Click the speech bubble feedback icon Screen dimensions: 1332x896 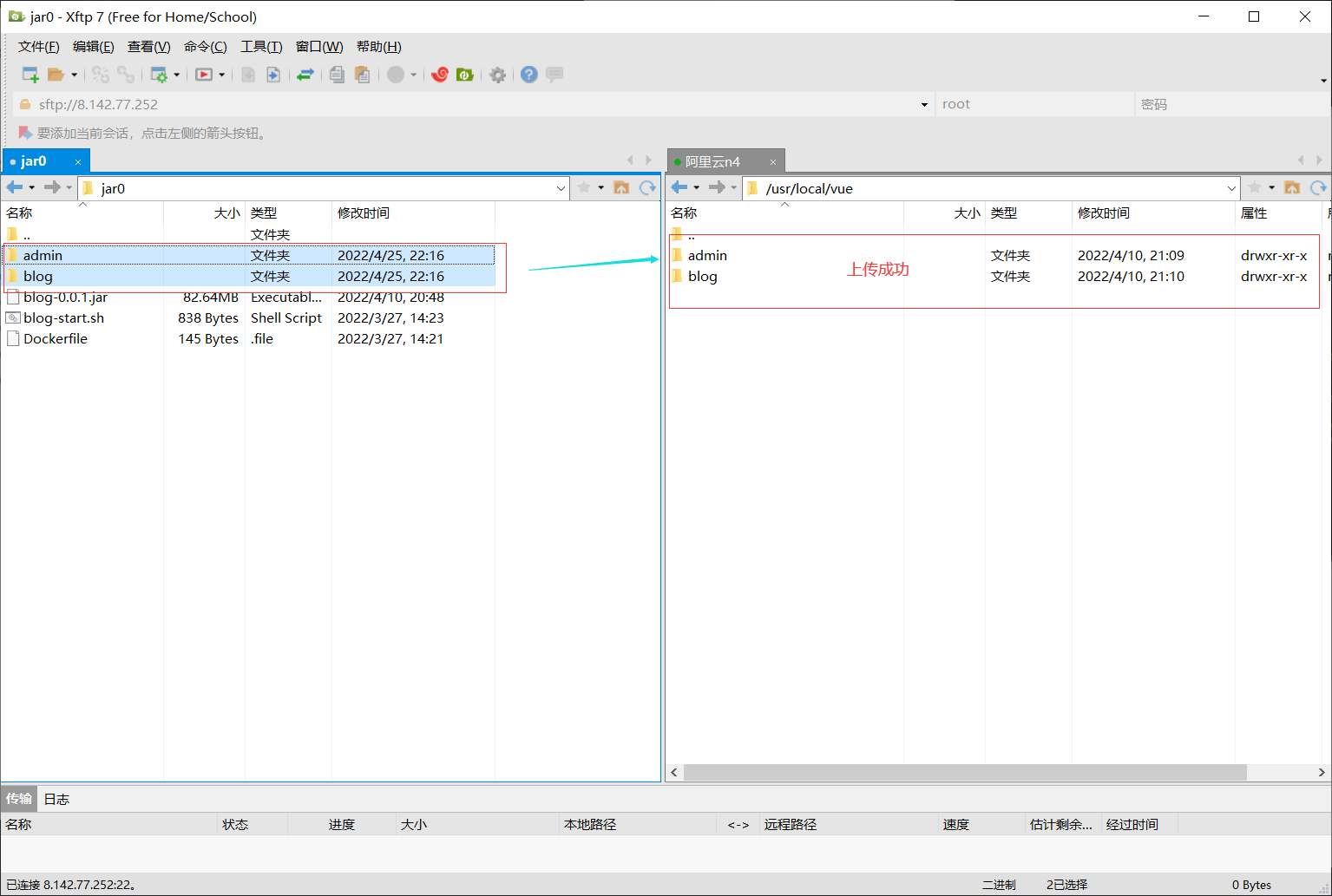pos(554,75)
